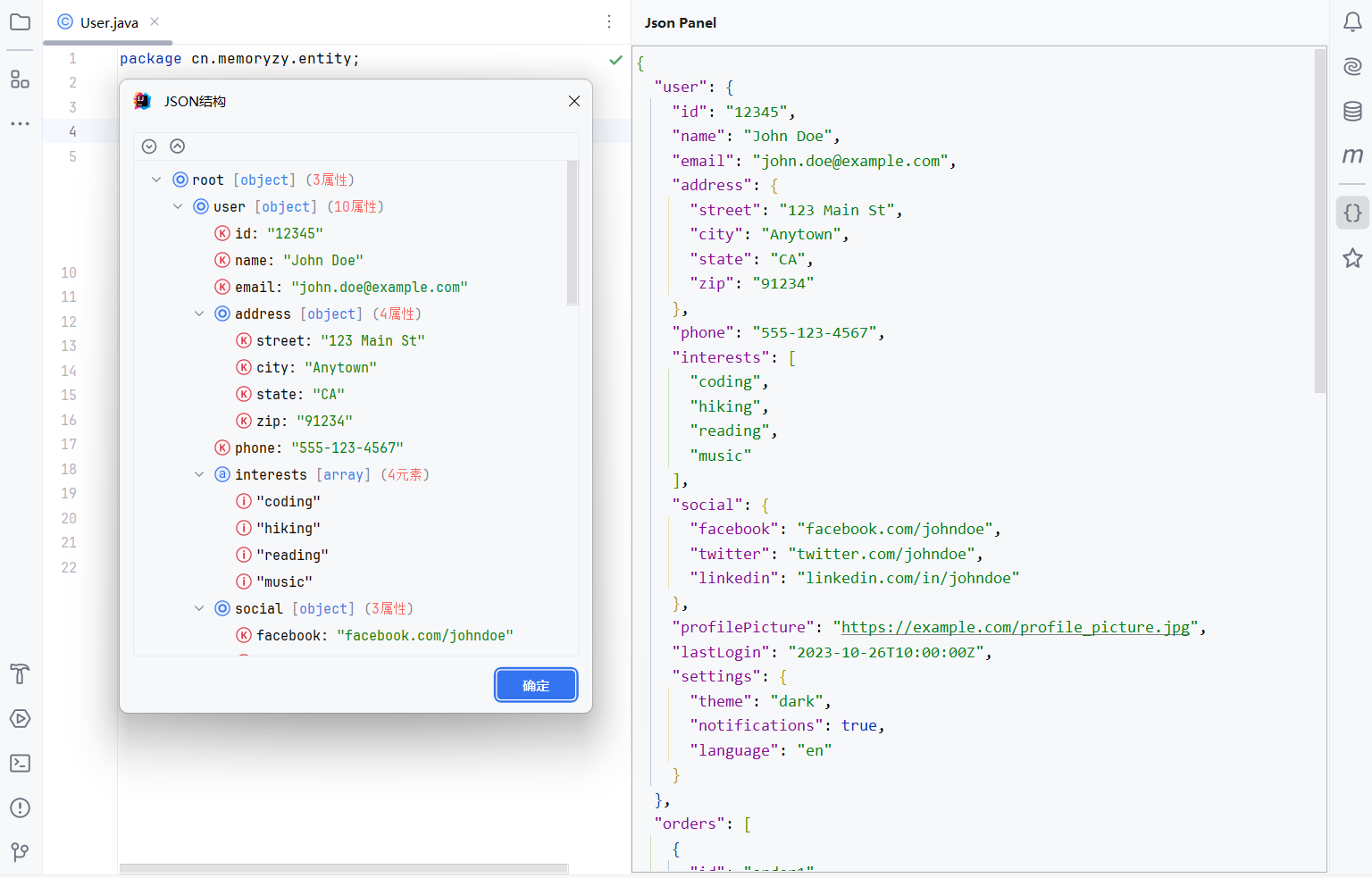The image size is (1372, 878).
Task: Click the "notifications": true line
Action: [787, 725]
